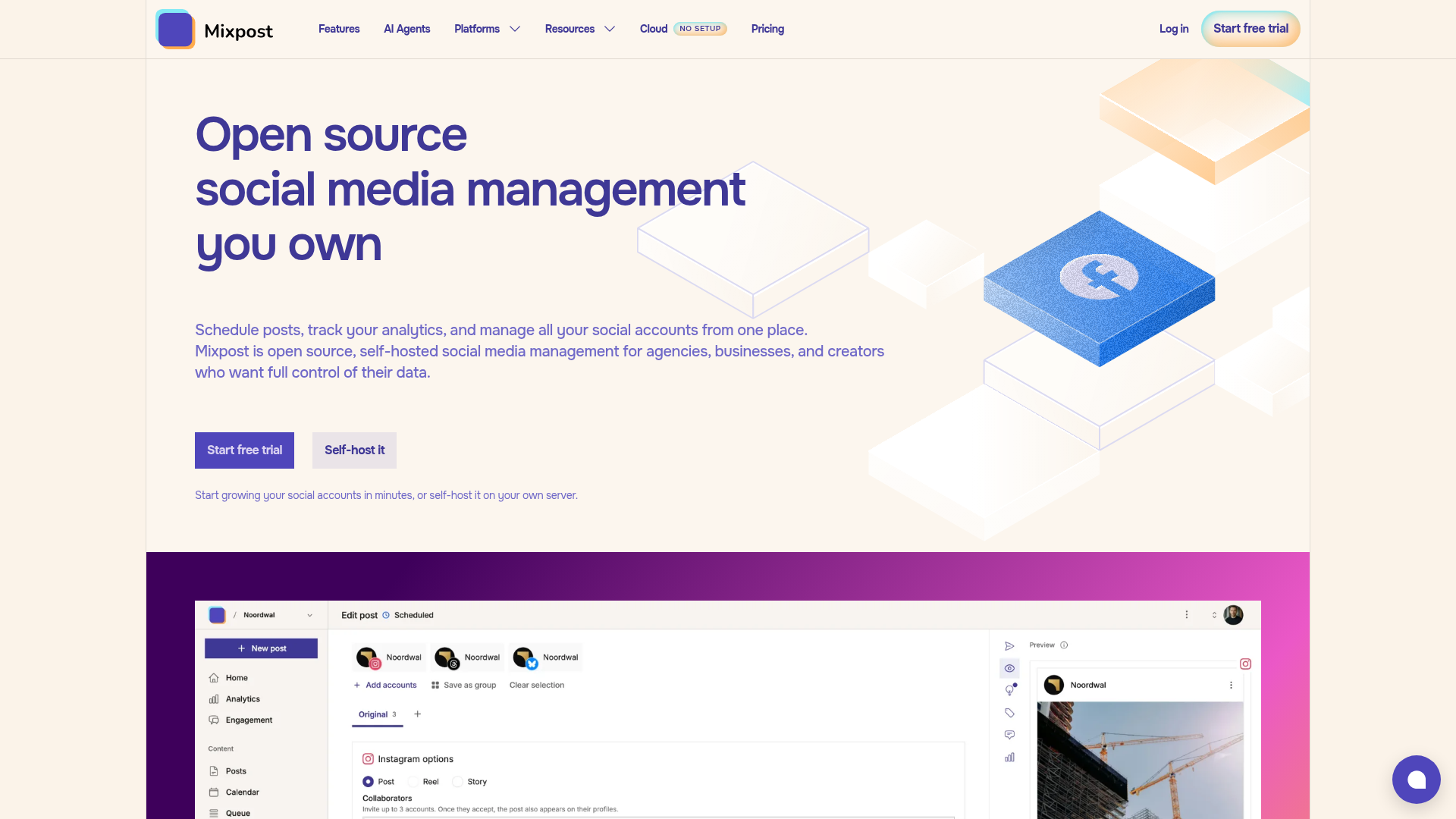Click the info icon next to Preview
This screenshot has width=1456, height=819.
point(1064,645)
